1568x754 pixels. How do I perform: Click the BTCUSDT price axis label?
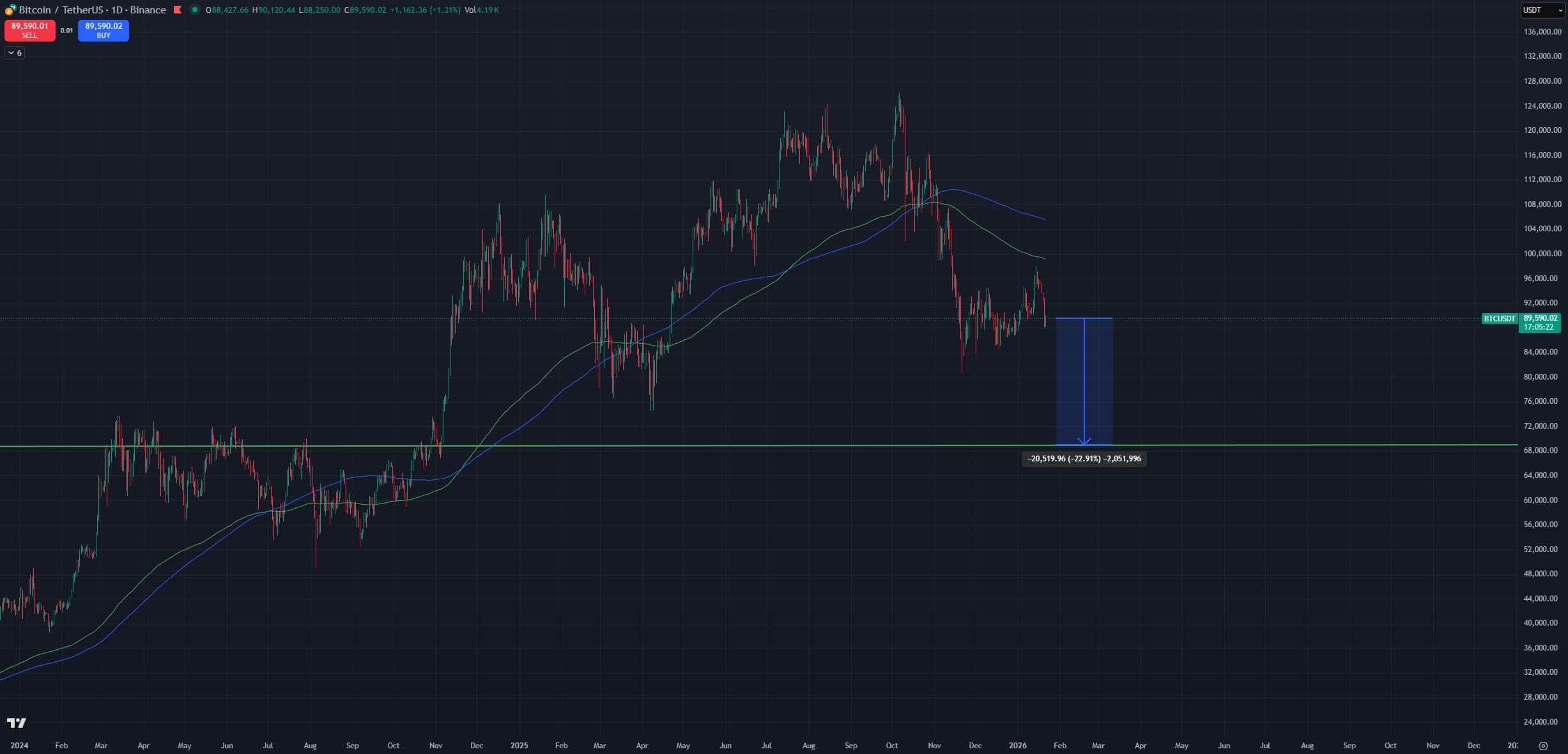click(1499, 318)
